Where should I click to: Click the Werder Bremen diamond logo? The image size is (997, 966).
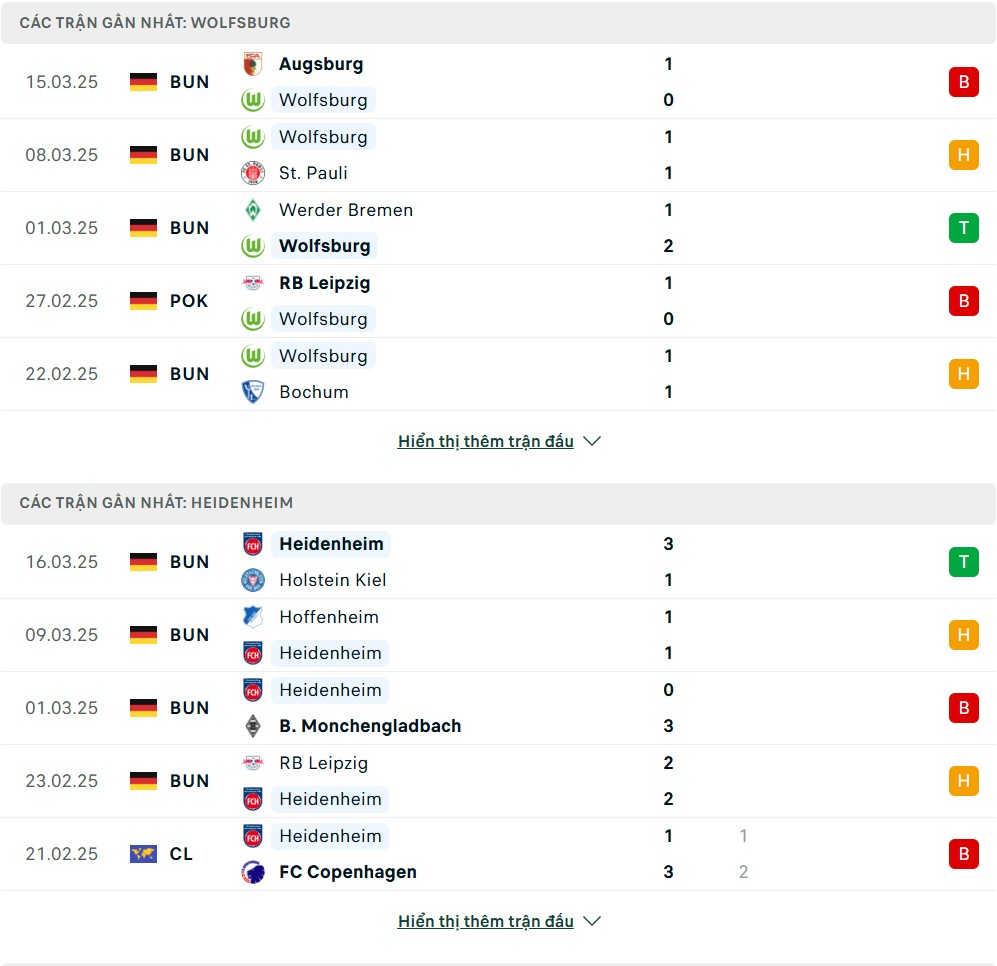pyautogui.click(x=252, y=210)
